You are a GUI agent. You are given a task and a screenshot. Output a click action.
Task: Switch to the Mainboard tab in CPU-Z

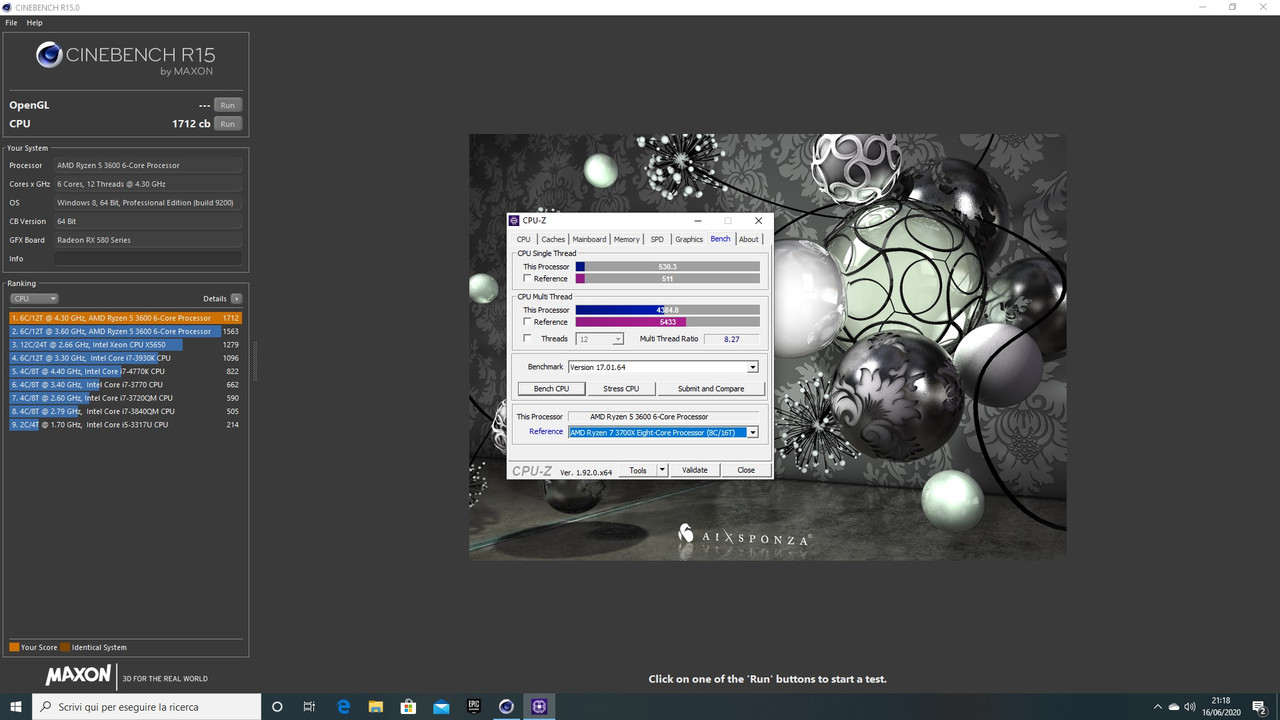click(589, 239)
